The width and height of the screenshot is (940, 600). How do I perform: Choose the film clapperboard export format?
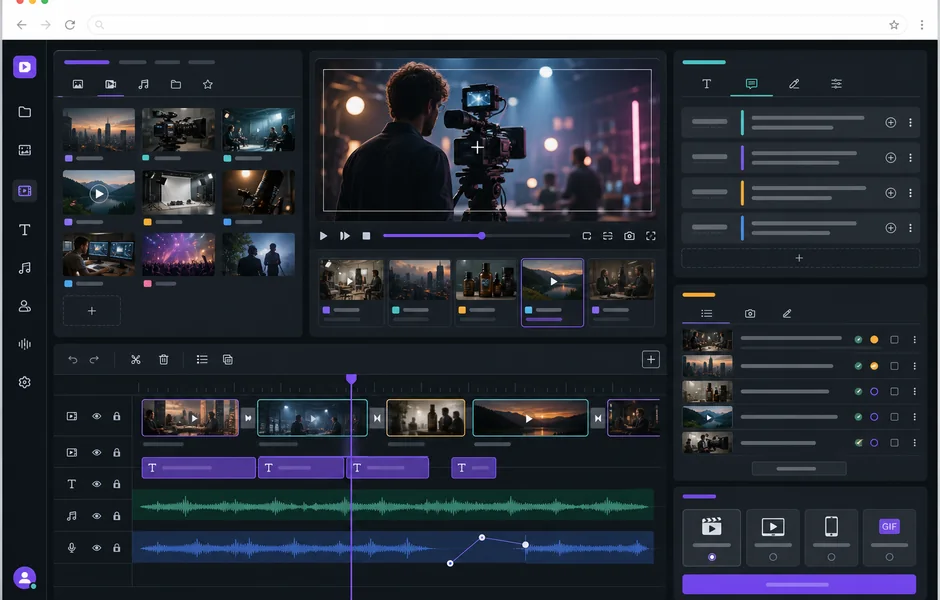point(712,538)
